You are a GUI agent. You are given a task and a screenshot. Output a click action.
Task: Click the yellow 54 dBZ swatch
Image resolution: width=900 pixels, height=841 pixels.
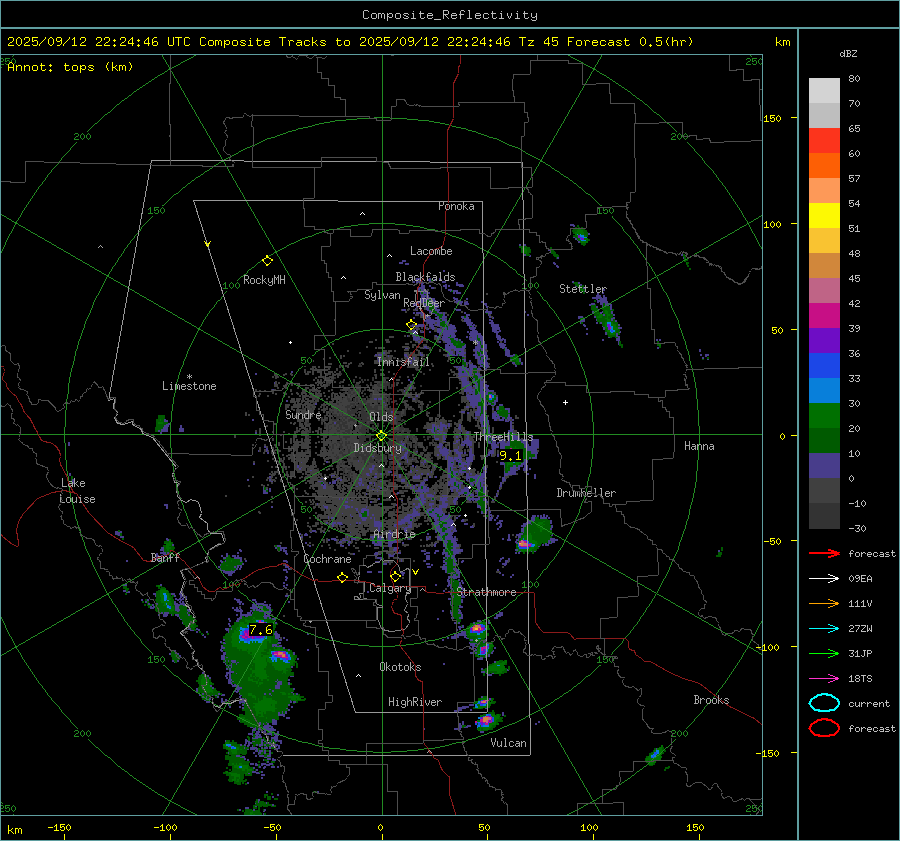[x=824, y=215]
